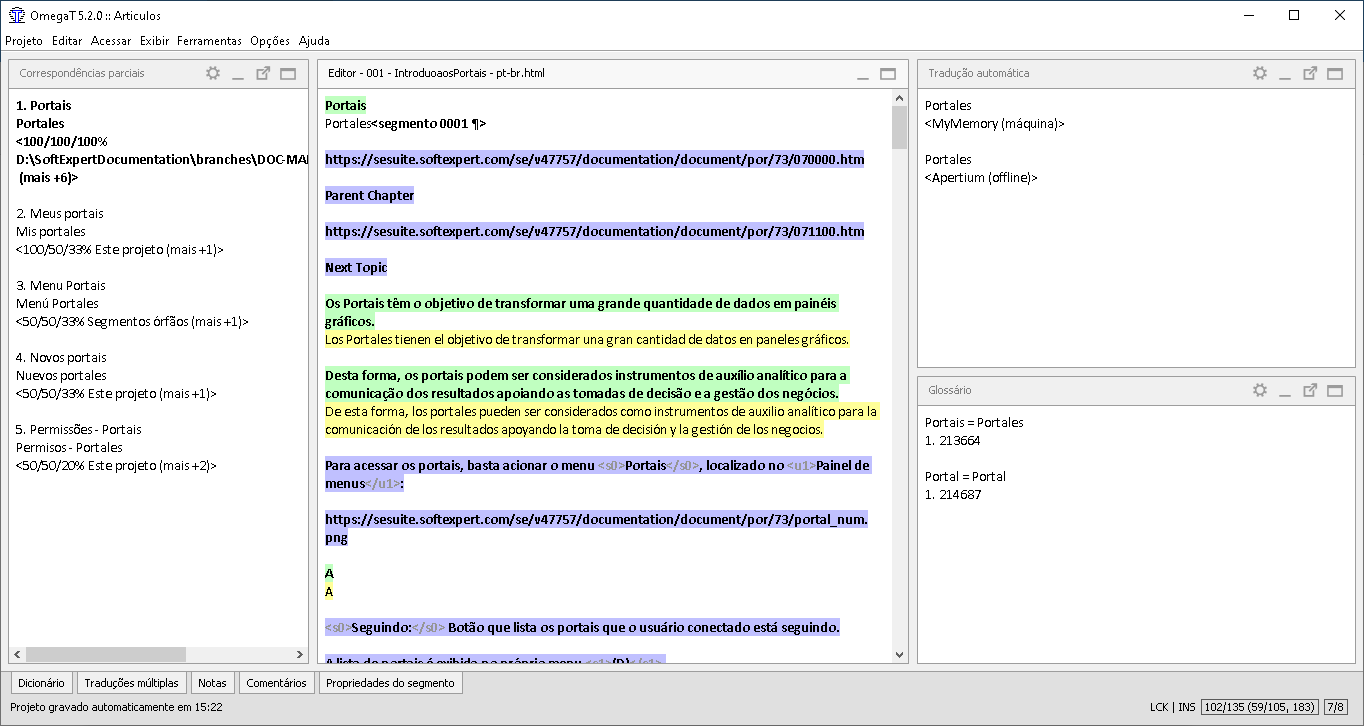This screenshot has height=726, width=1364.
Task: Click left arrow of matches pane horizontal scrollbar
Action: (17, 654)
